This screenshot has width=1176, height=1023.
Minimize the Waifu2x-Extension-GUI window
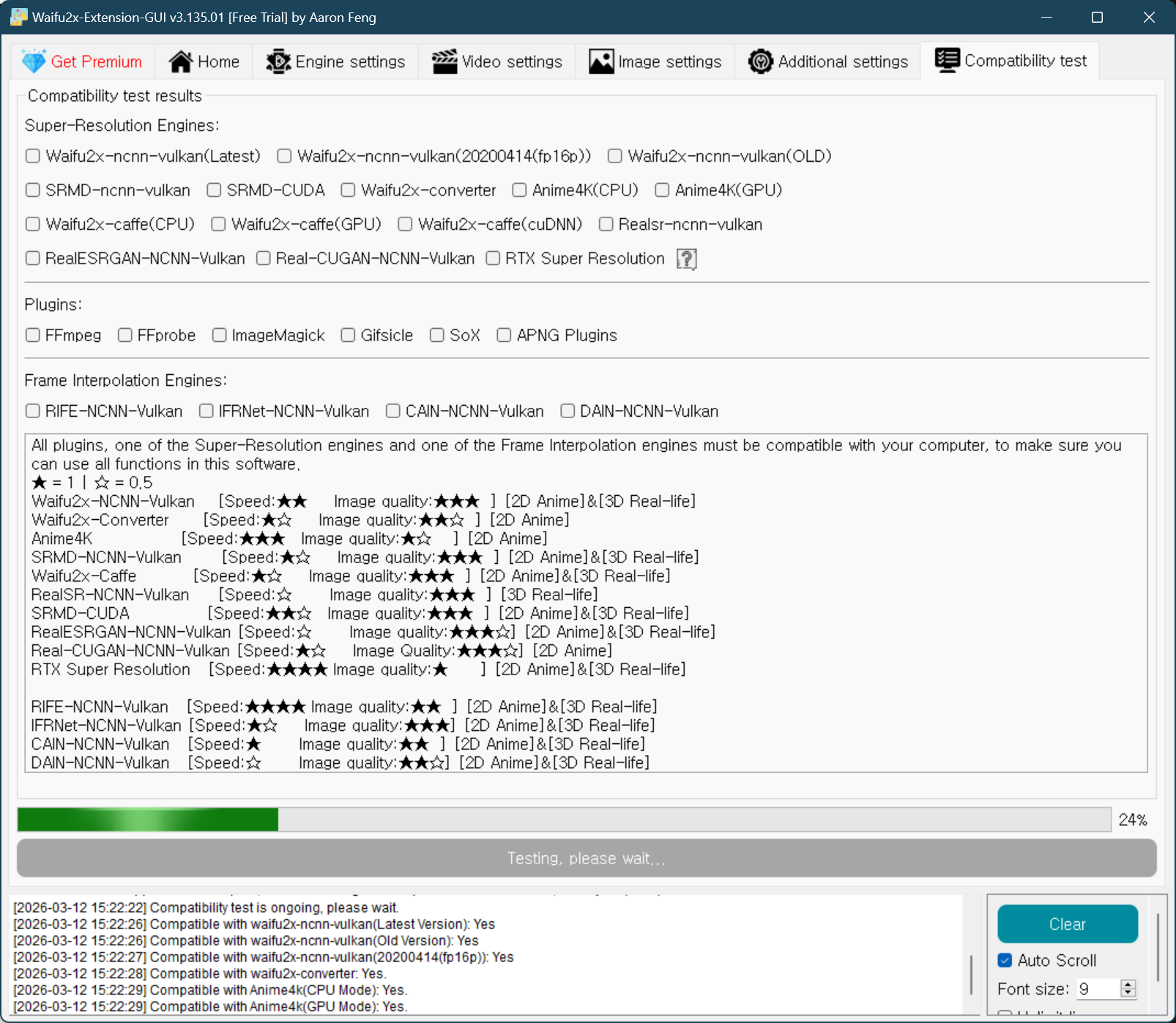[x=1046, y=17]
